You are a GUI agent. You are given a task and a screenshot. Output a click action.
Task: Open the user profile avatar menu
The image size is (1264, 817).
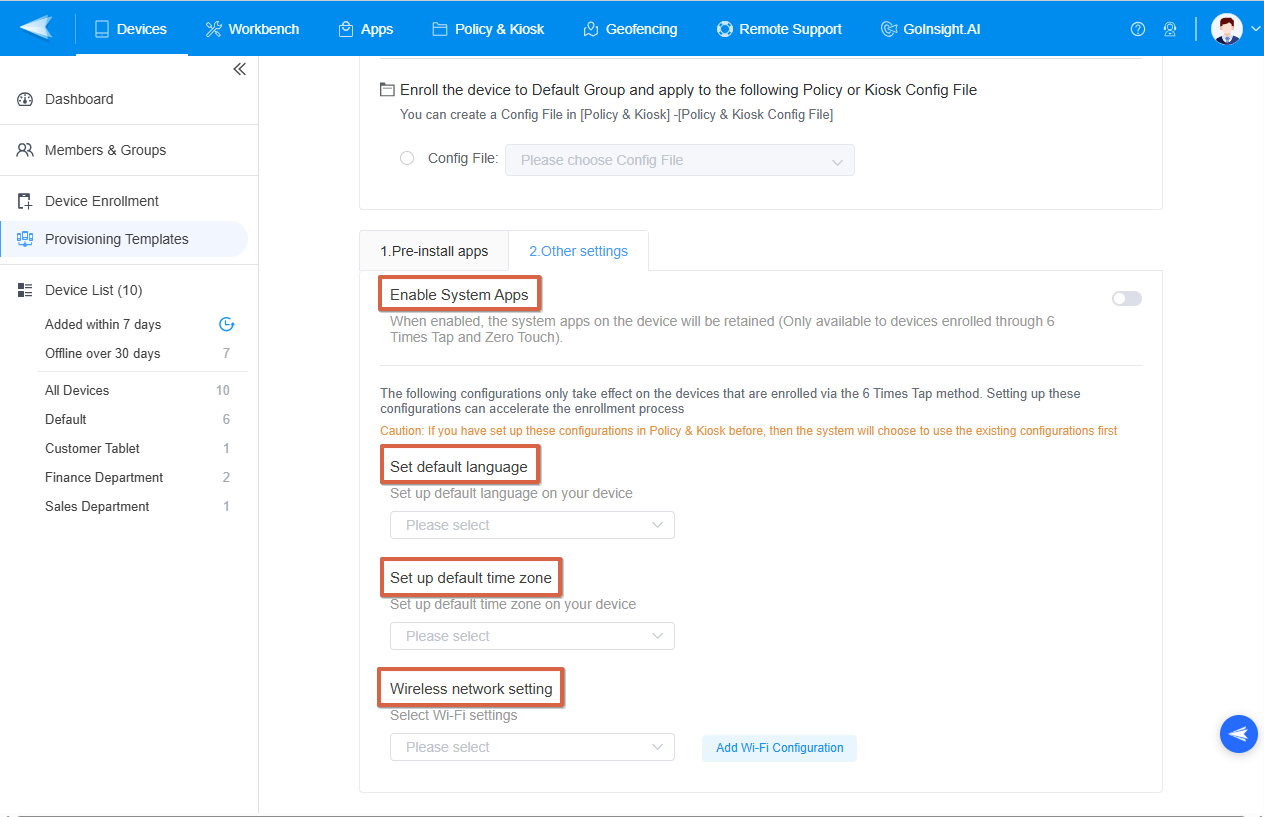click(1227, 29)
